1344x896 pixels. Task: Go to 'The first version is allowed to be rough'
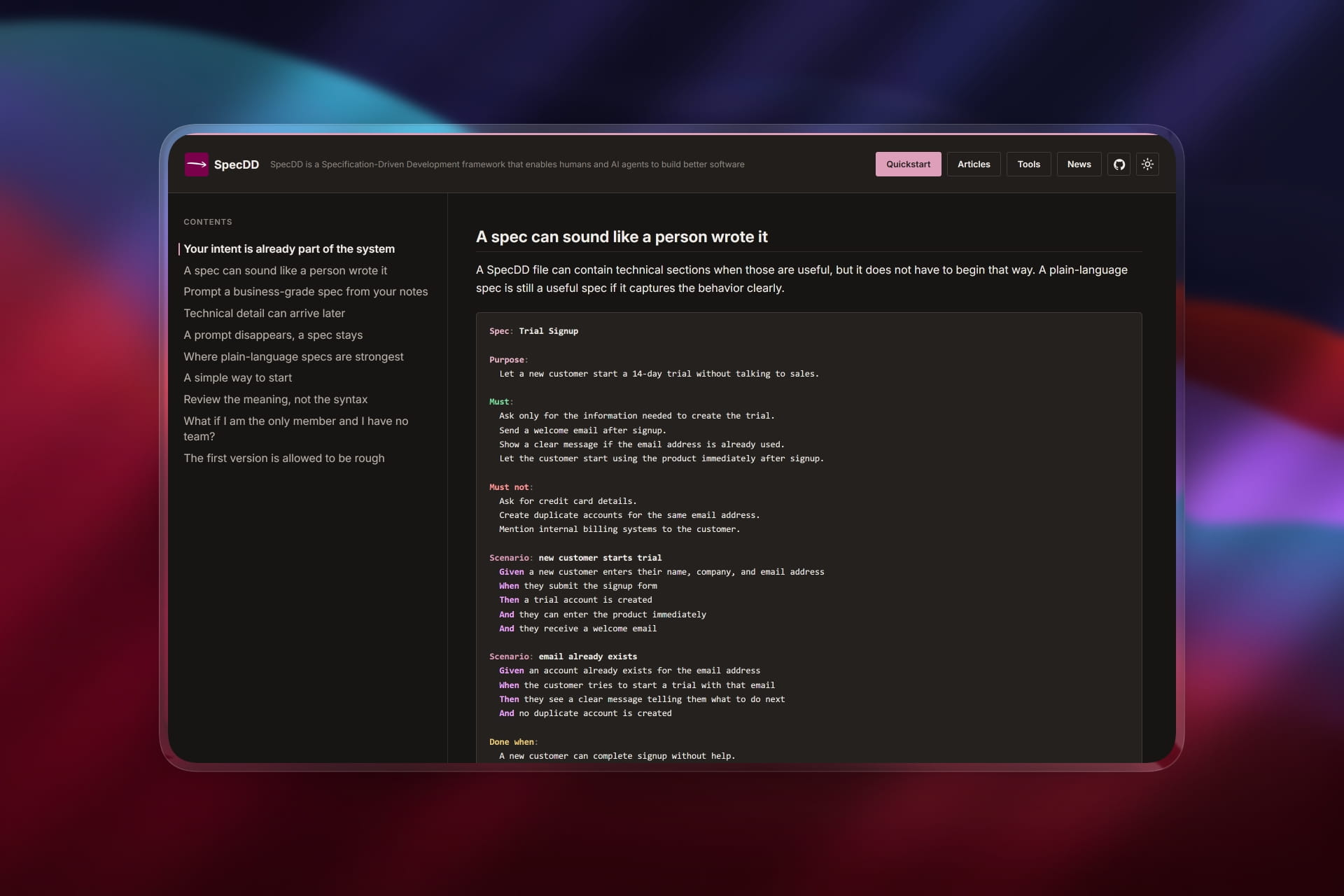(x=283, y=458)
